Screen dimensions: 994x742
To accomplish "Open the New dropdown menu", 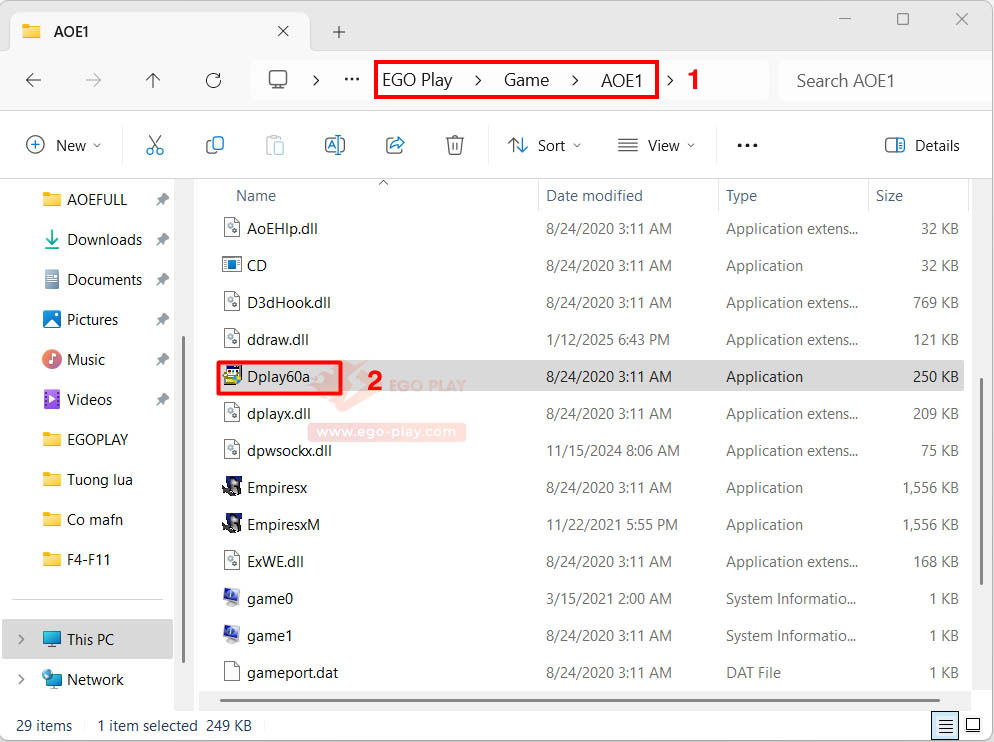I will (63, 145).
